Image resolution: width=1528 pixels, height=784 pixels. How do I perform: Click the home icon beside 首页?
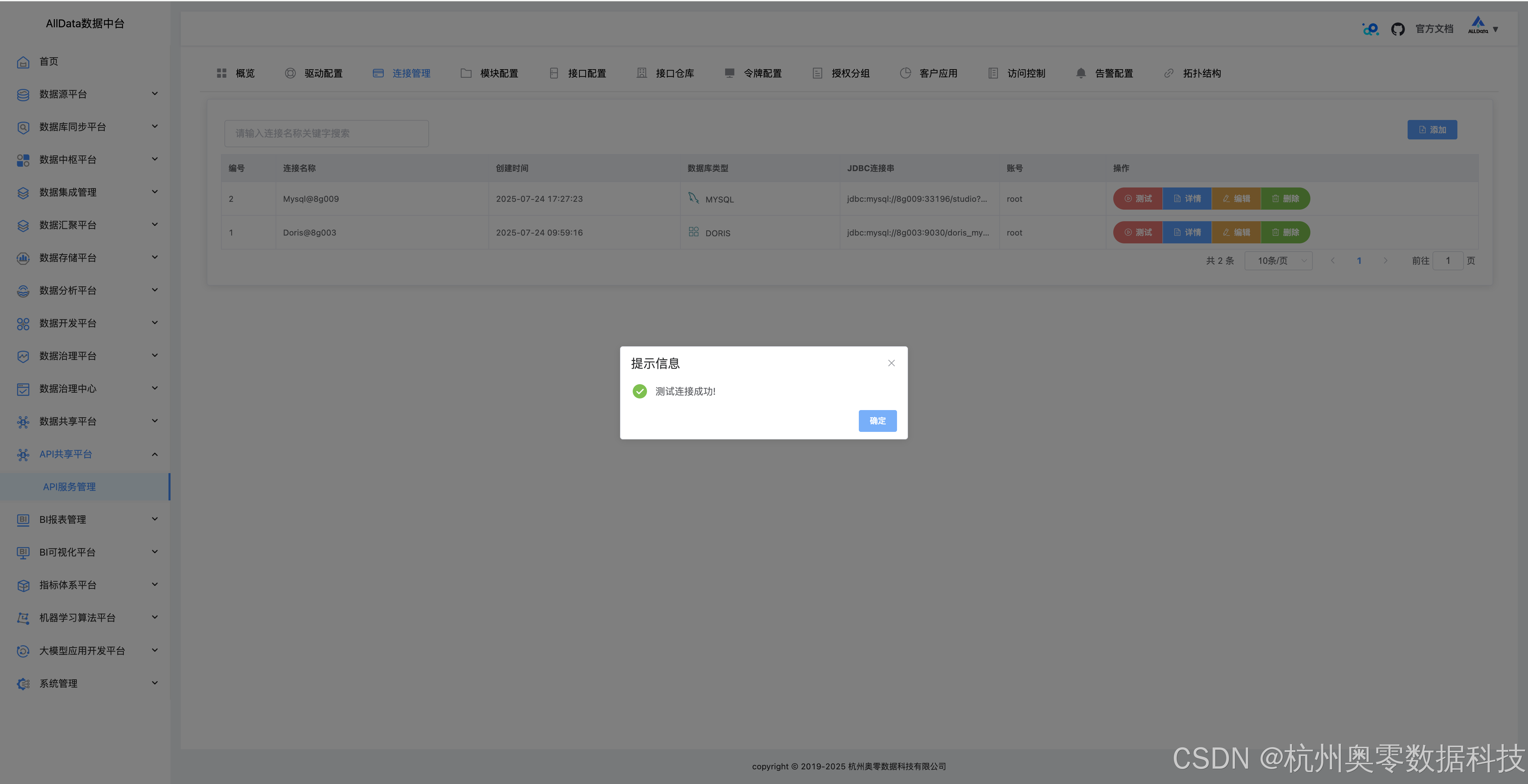pyautogui.click(x=23, y=62)
